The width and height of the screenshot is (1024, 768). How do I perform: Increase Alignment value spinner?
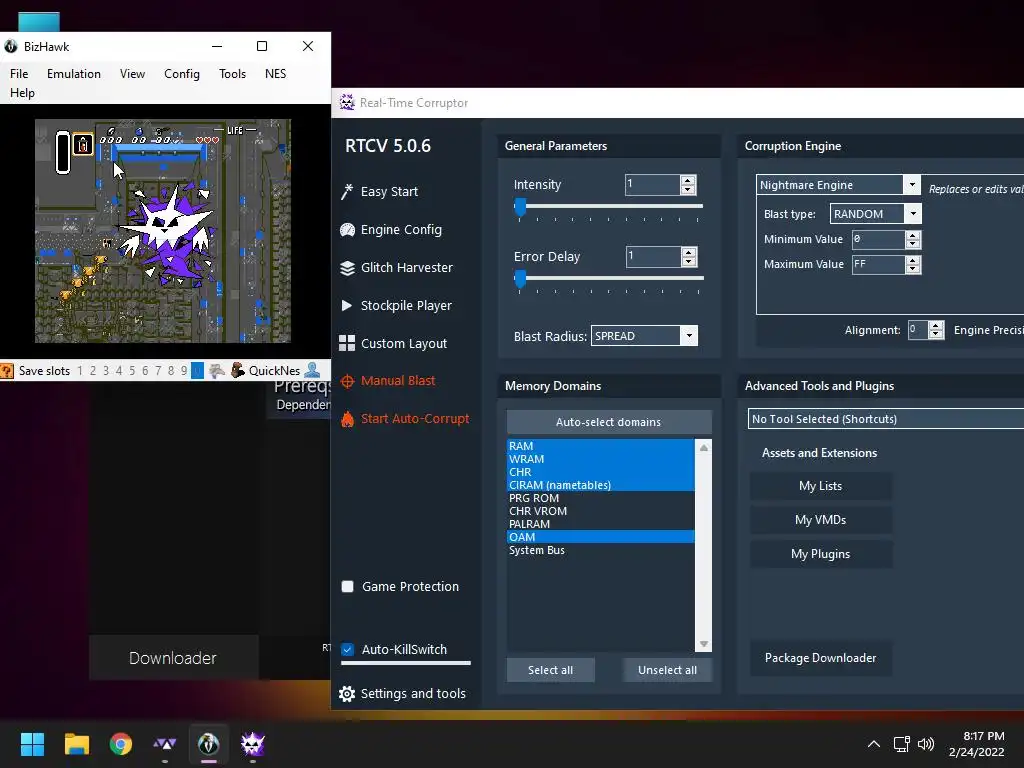click(x=936, y=325)
